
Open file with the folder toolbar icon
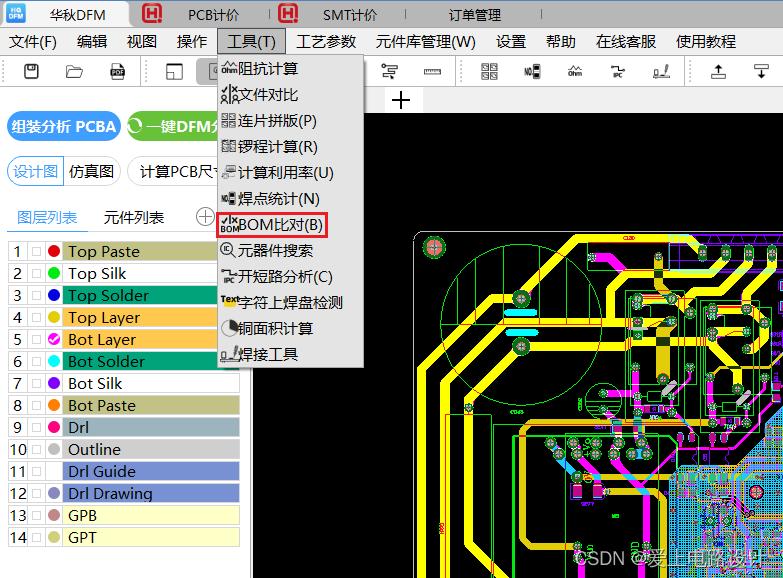(x=74, y=71)
